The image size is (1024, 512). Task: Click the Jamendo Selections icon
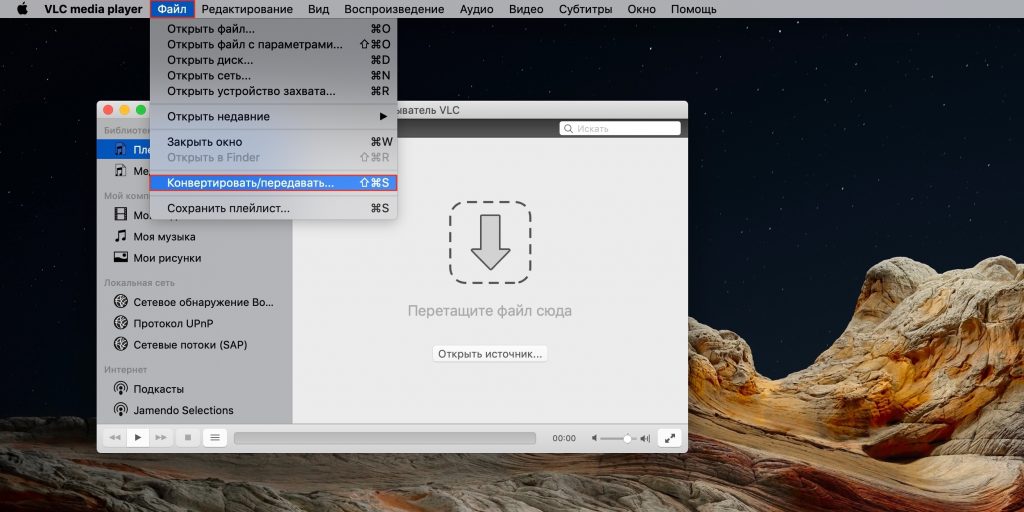click(120, 410)
